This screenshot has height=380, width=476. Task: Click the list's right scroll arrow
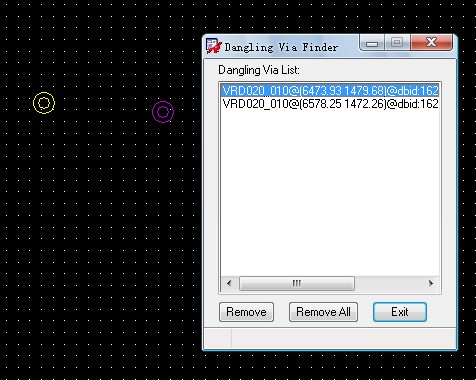[x=431, y=283]
